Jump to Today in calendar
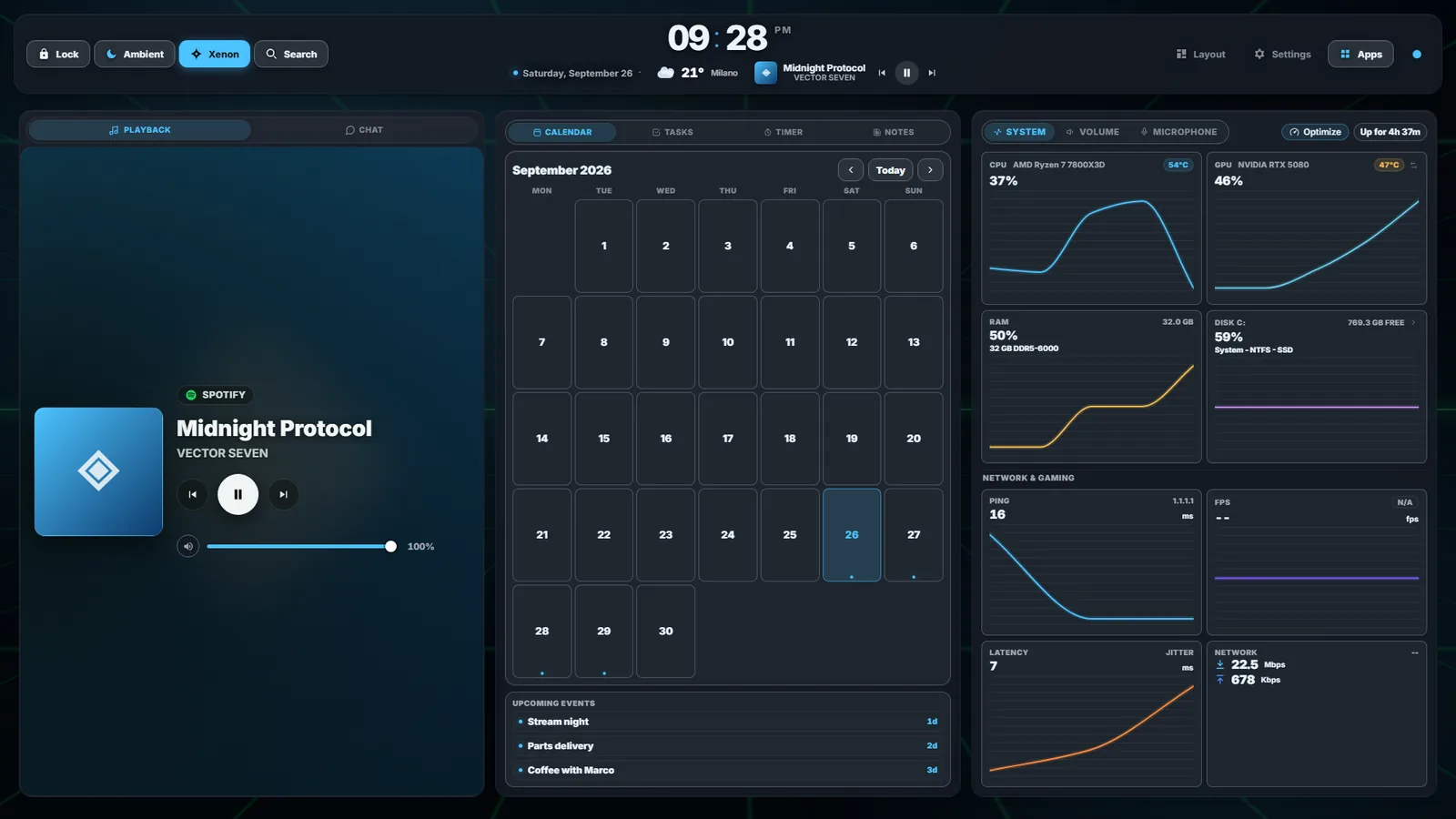 point(890,170)
